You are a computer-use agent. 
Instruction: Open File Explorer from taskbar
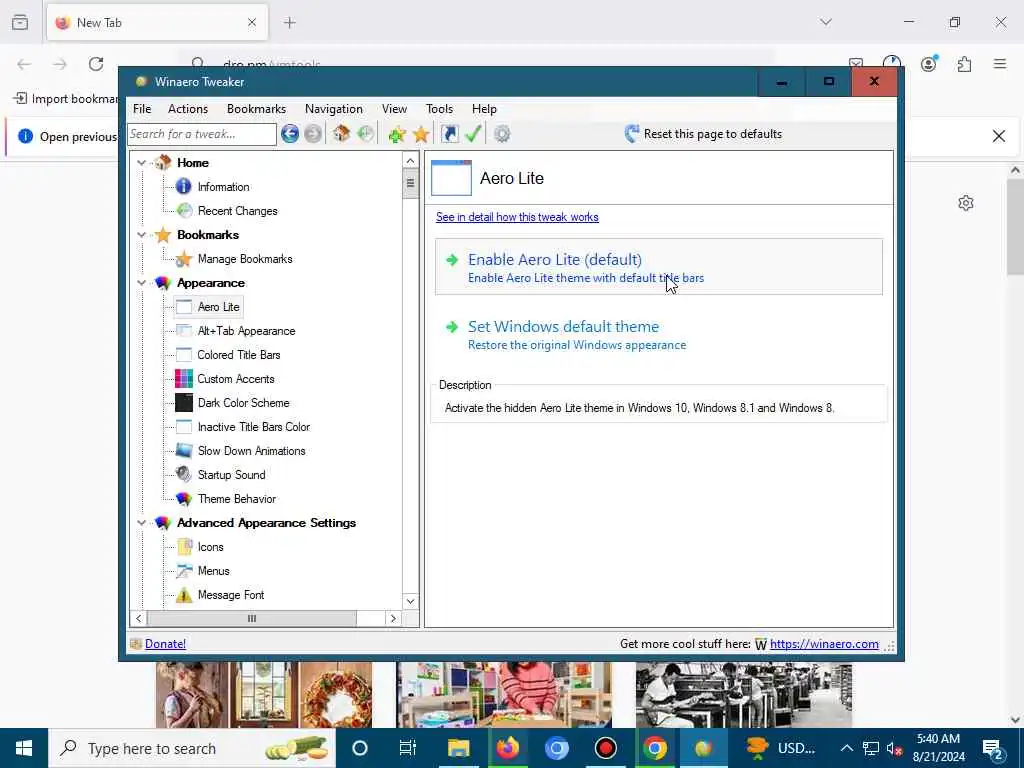(458, 748)
